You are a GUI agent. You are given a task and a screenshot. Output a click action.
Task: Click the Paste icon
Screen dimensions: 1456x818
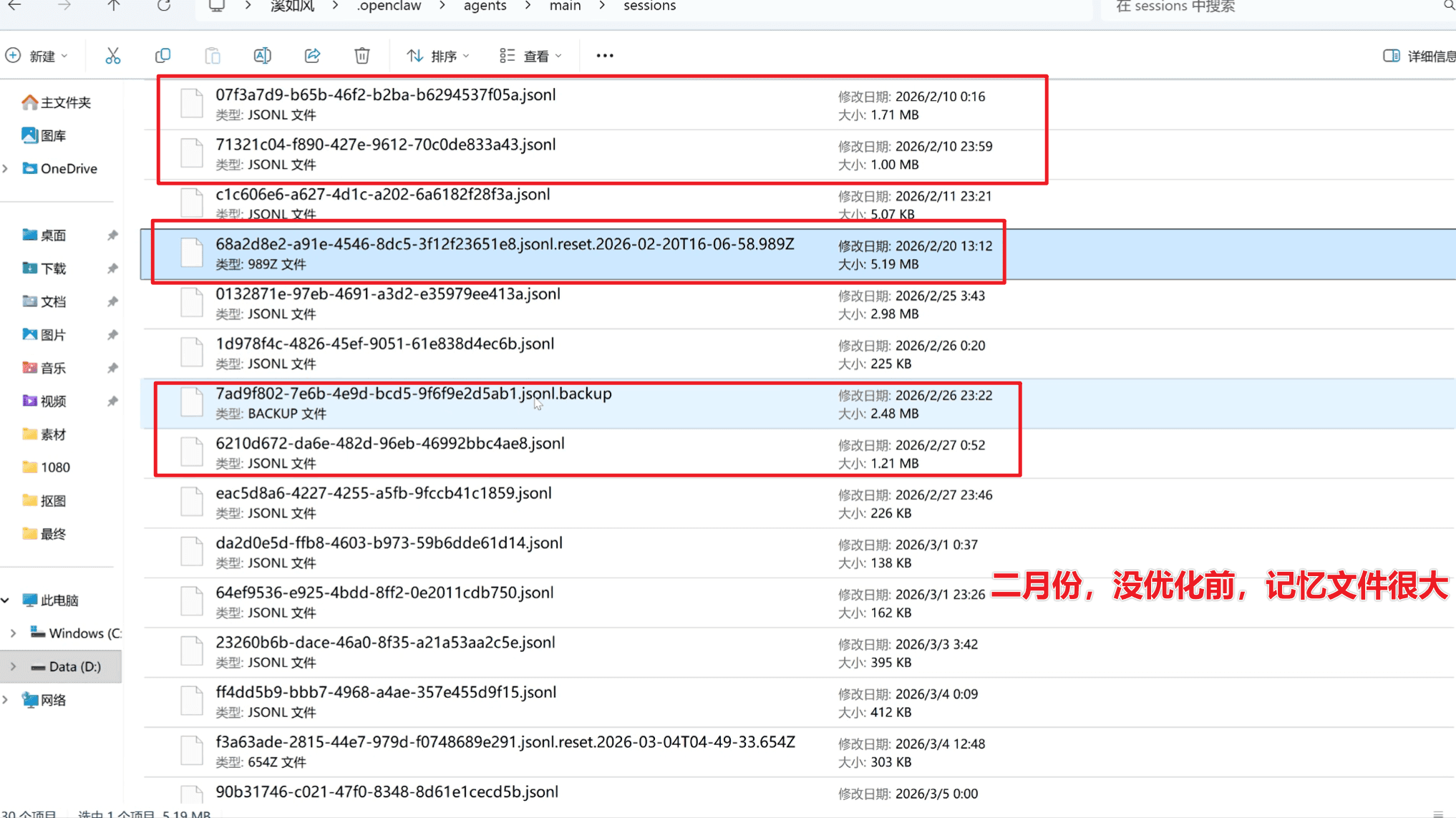point(213,55)
